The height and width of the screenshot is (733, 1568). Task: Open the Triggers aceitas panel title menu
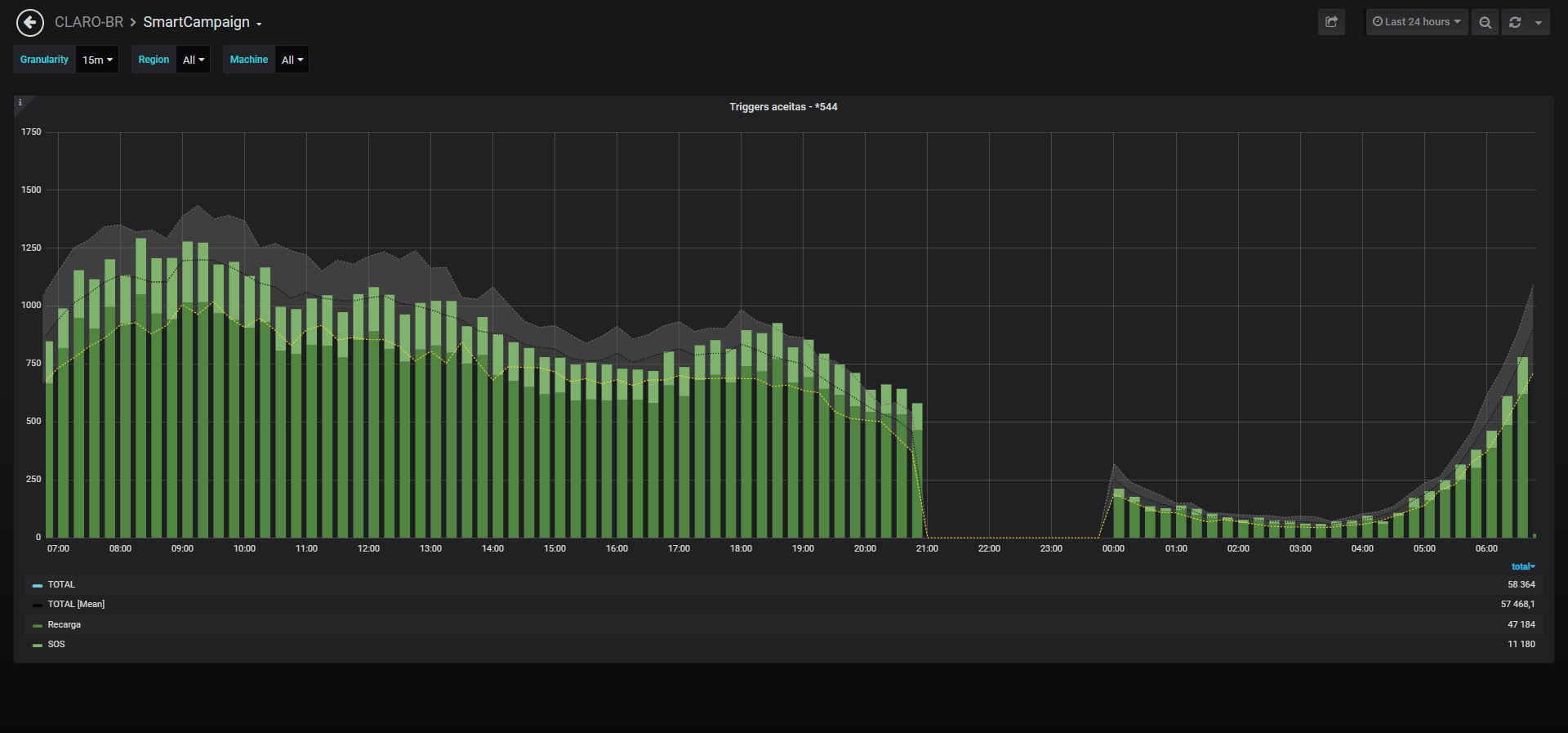[x=783, y=107]
